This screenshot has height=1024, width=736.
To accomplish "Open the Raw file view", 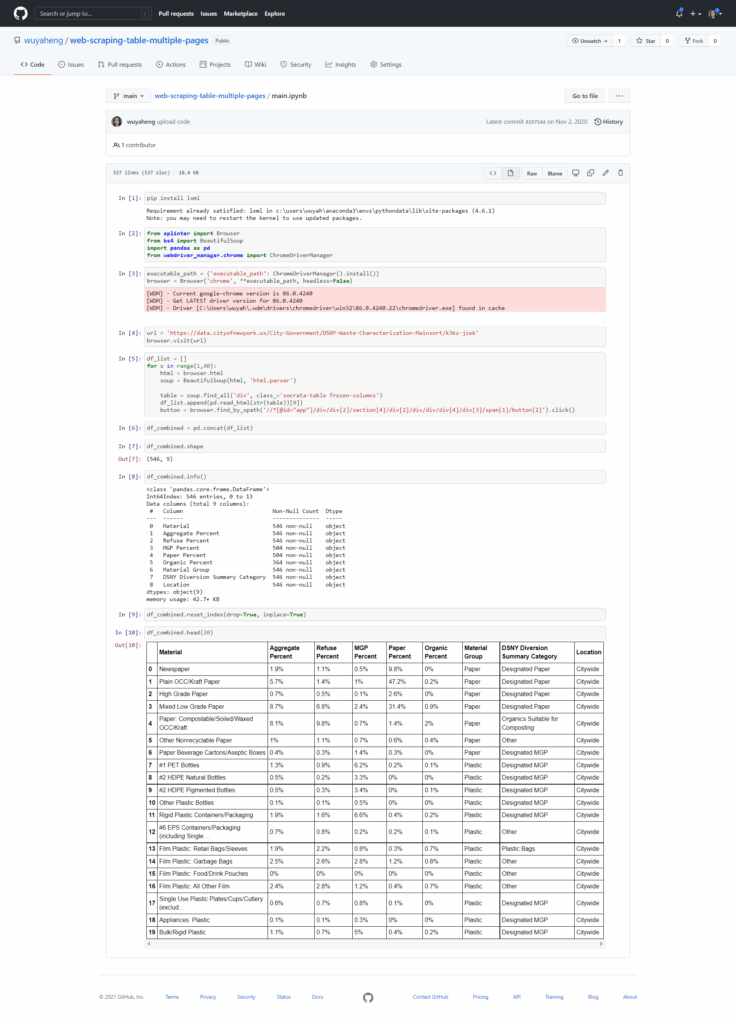I will coord(532,173).
